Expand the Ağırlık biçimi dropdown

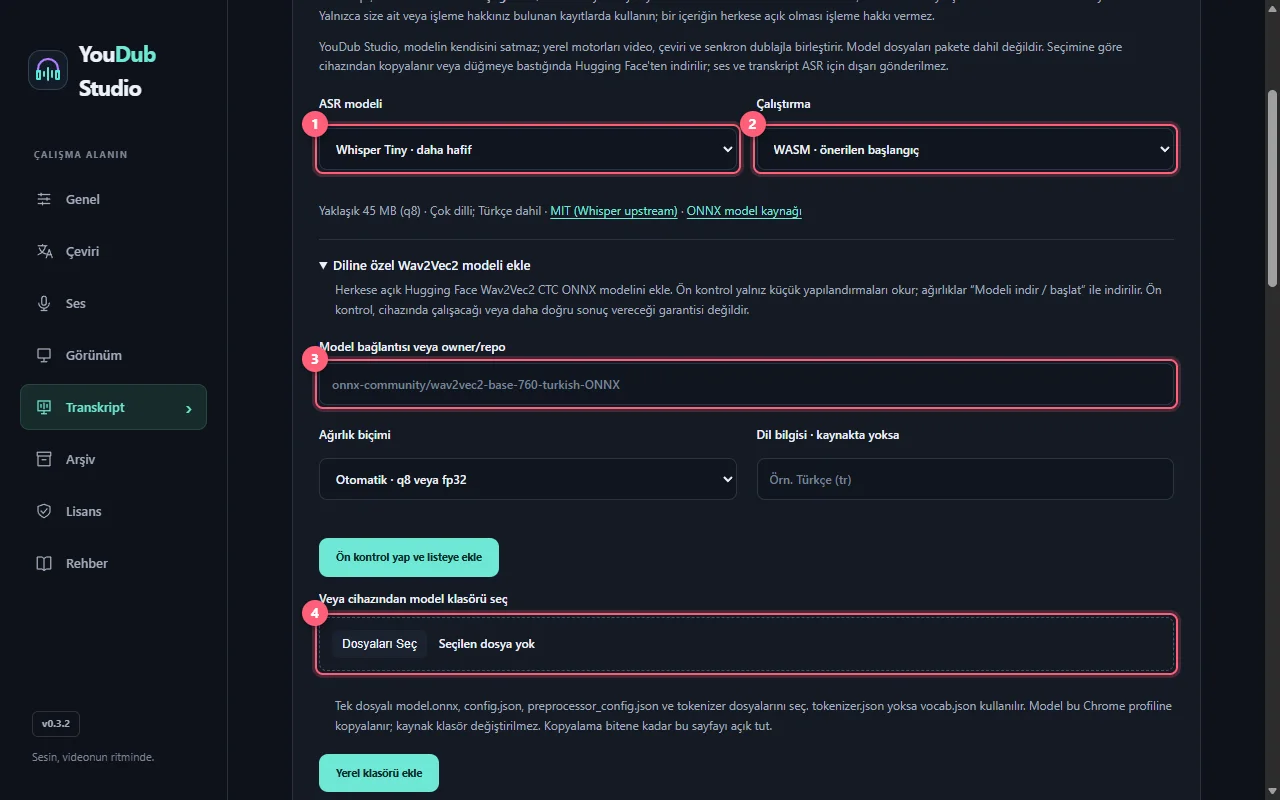coord(528,479)
